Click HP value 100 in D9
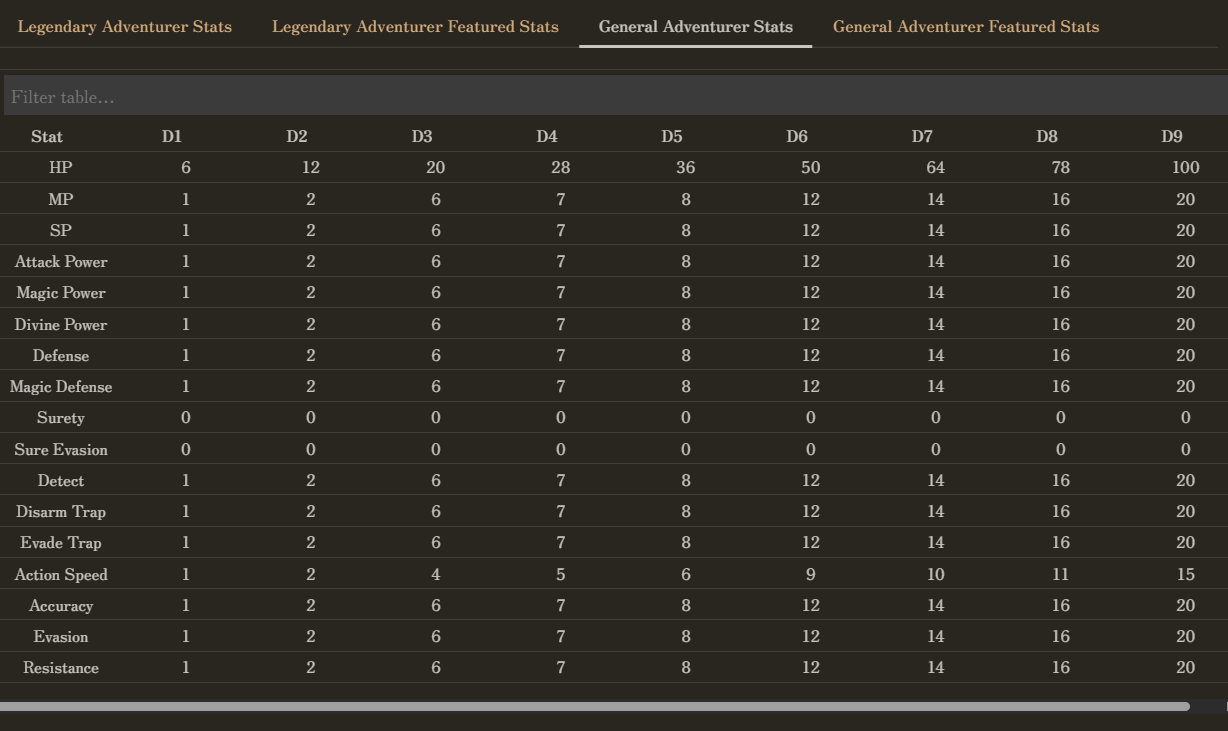1228x731 pixels. [1186, 168]
